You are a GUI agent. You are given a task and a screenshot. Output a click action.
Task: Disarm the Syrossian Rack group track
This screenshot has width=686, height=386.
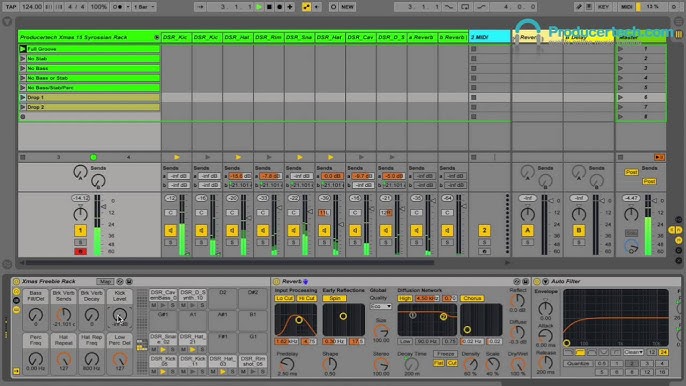pos(80,251)
